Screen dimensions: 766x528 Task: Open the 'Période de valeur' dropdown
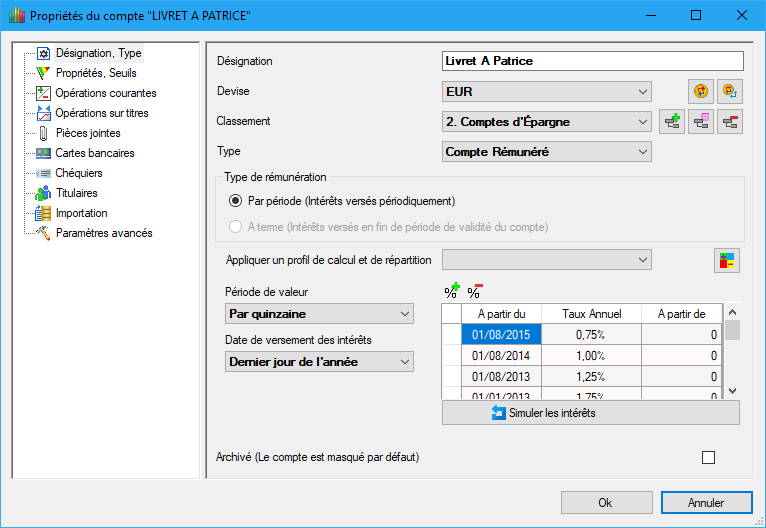[320, 314]
